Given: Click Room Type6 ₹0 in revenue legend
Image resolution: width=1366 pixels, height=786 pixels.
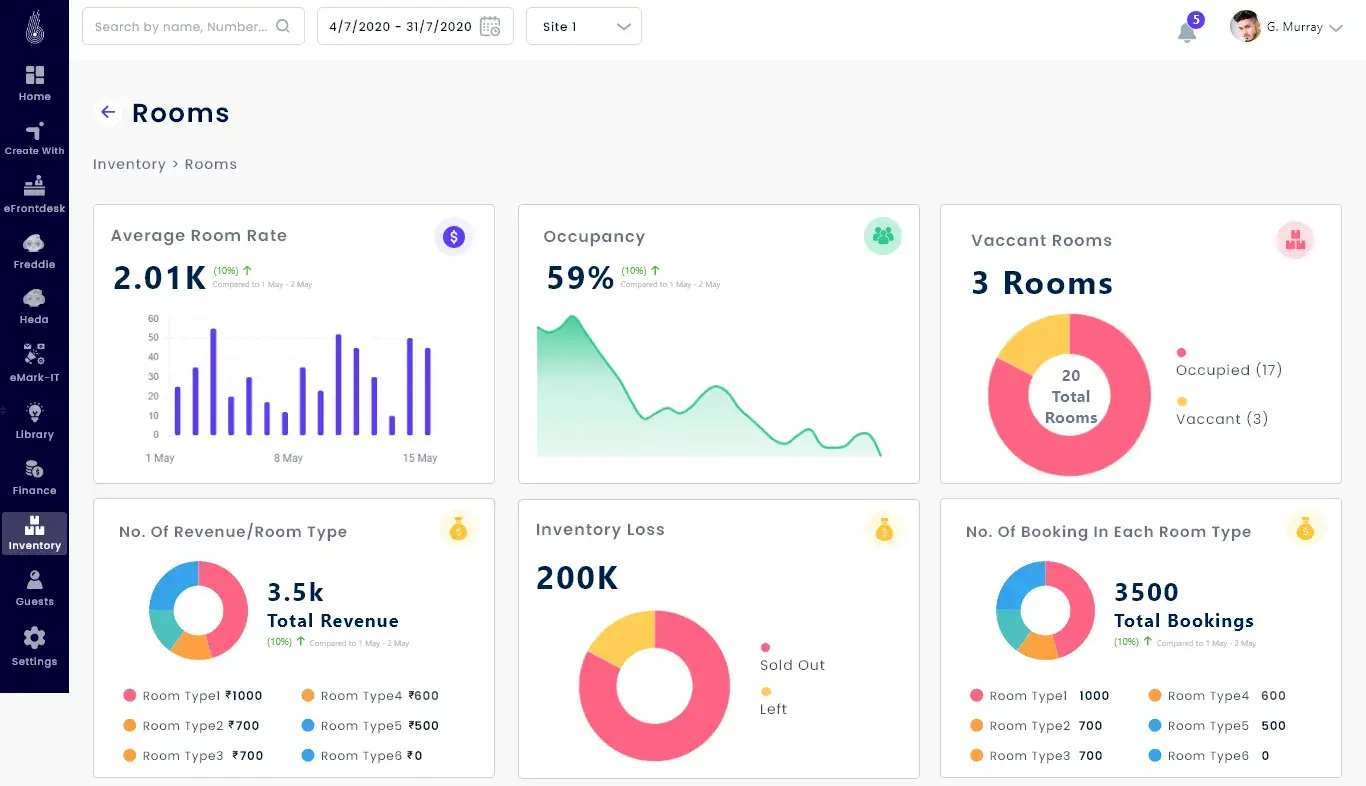Looking at the screenshot, I should pyautogui.click(x=362, y=756).
